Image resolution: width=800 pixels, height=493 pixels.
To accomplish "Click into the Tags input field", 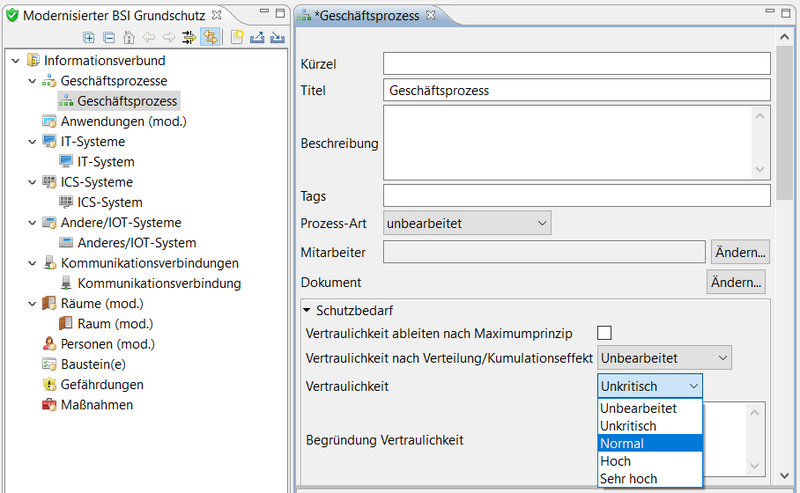I will point(577,195).
